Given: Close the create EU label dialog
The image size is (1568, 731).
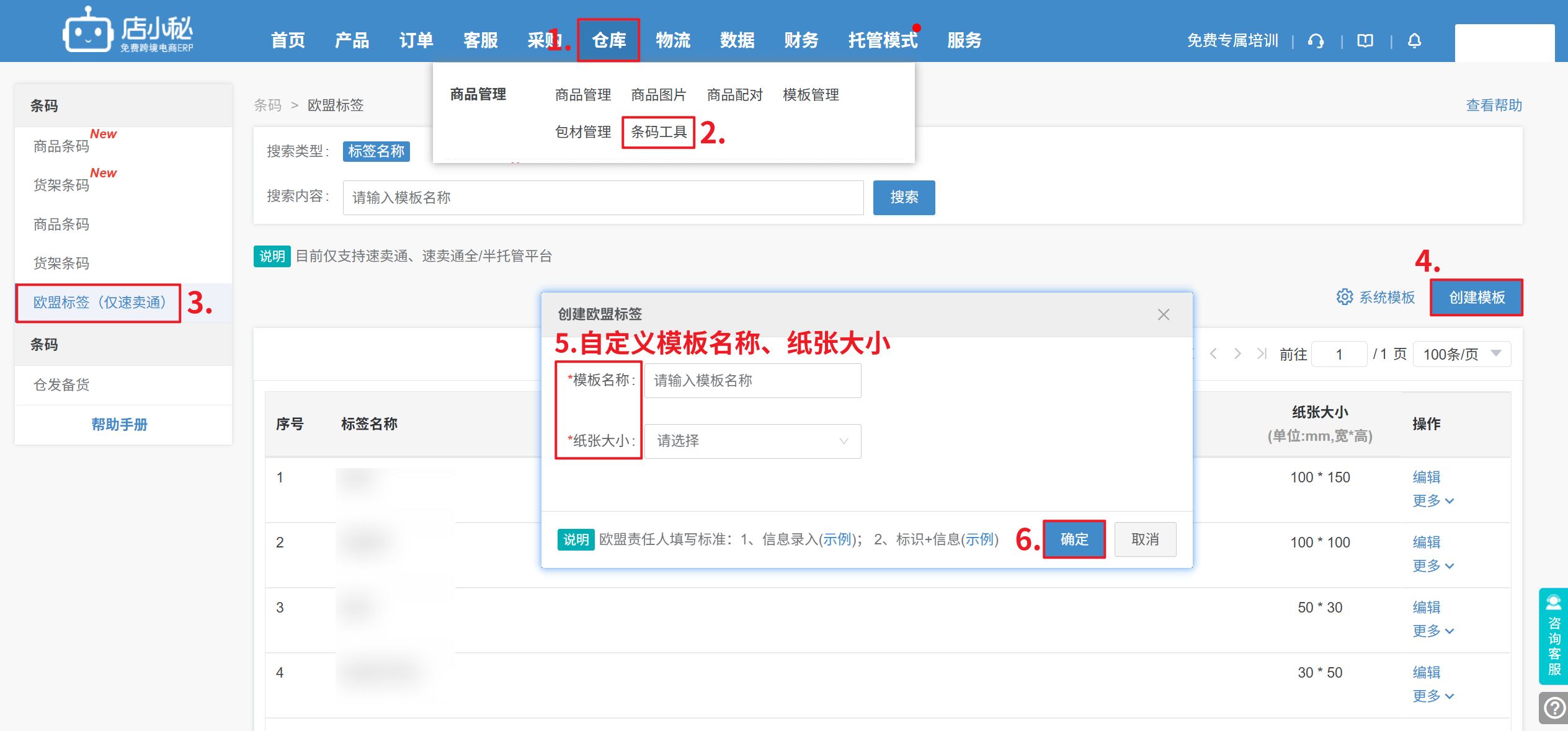Looking at the screenshot, I should [x=1164, y=314].
